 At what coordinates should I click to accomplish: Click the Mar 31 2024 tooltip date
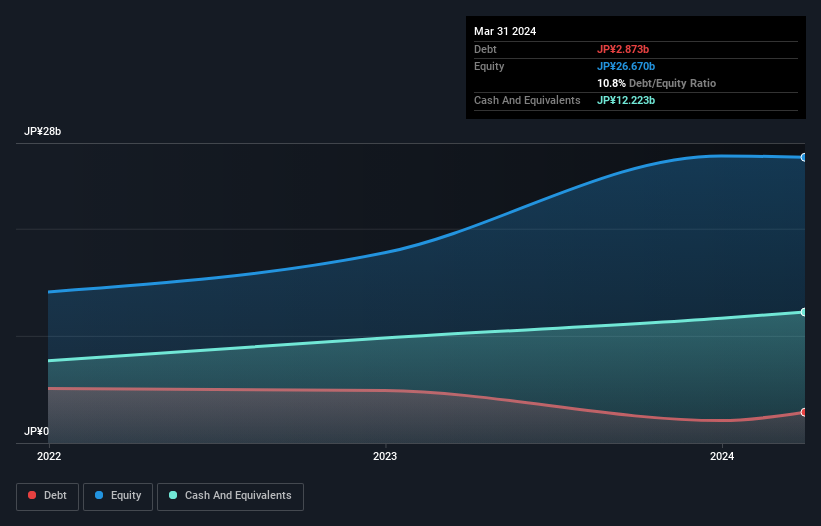(x=505, y=31)
